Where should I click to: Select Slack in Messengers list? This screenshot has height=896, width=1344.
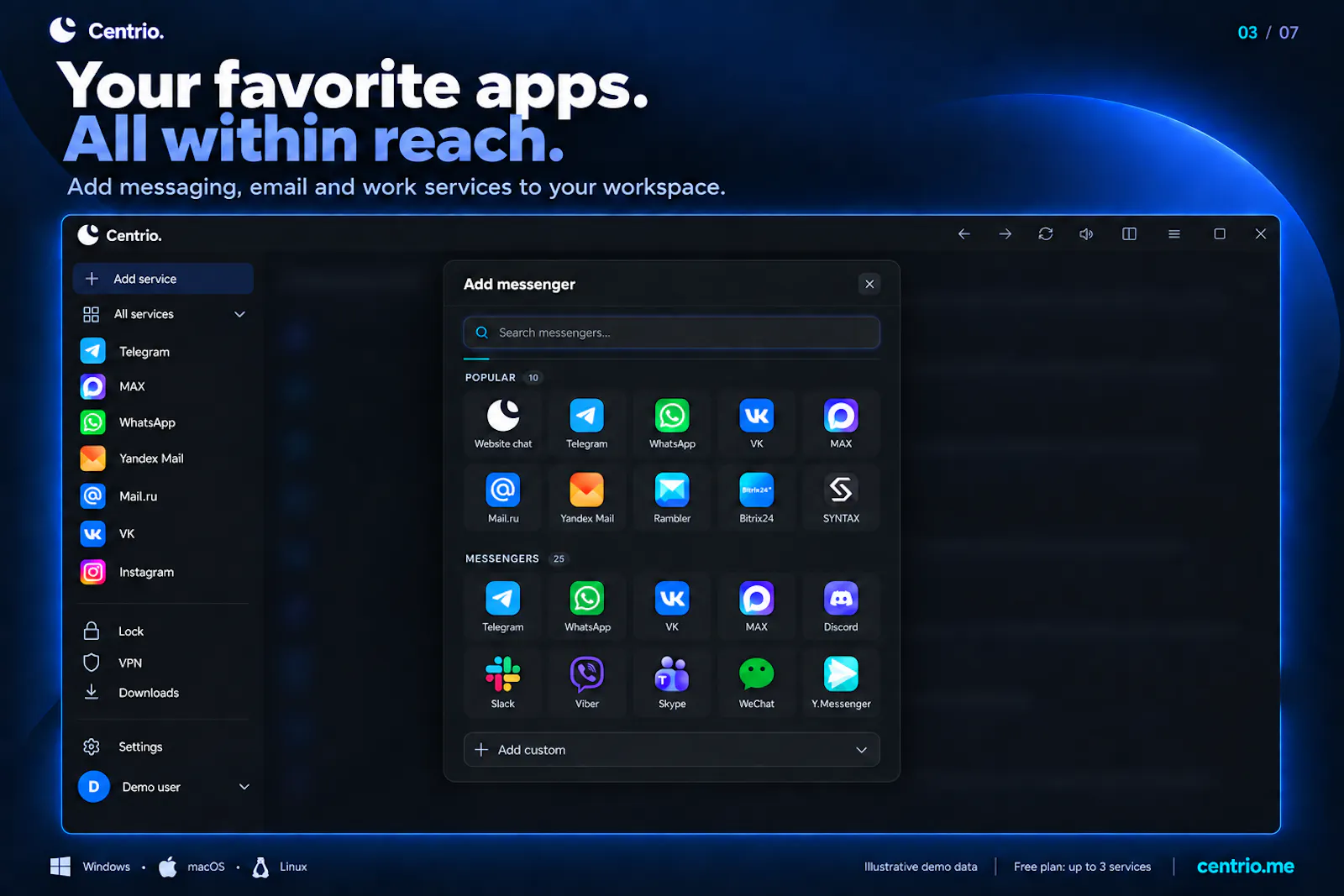pyautogui.click(x=503, y=682)
